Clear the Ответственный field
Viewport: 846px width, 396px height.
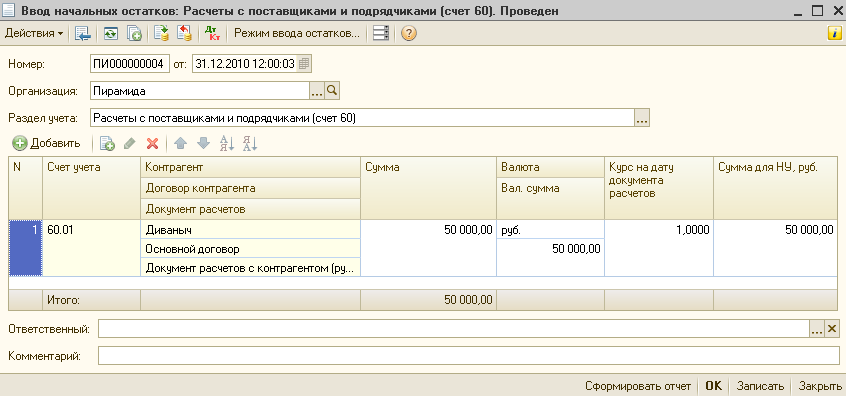(833, 329)
